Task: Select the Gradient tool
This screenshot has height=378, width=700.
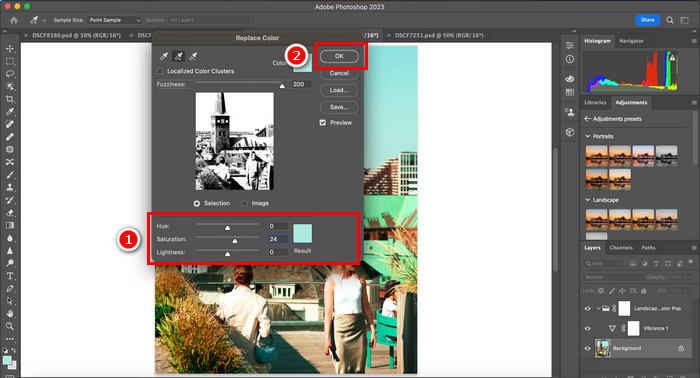Action: pos(10,225)
